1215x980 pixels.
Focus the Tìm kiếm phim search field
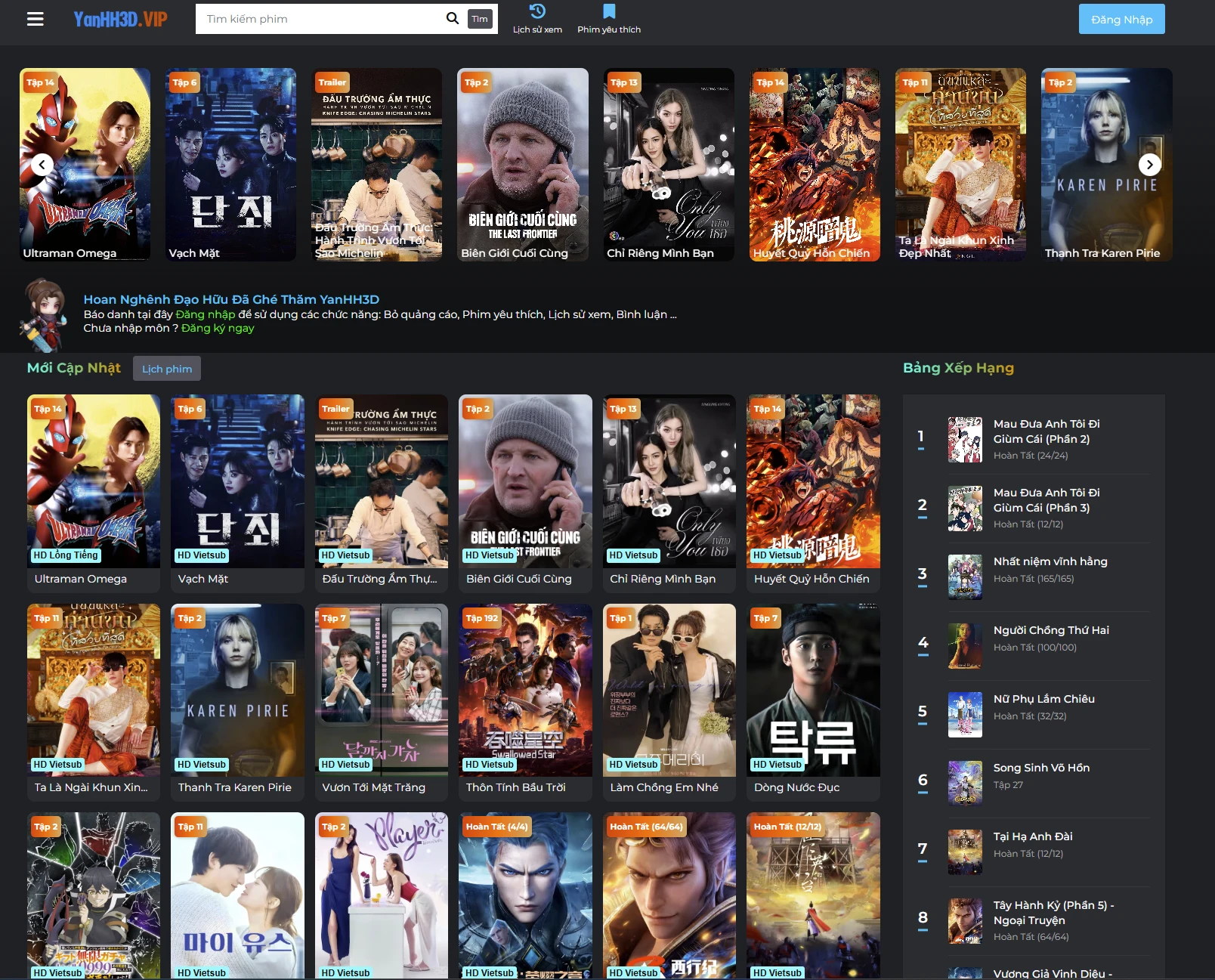[x=321, y=19]
